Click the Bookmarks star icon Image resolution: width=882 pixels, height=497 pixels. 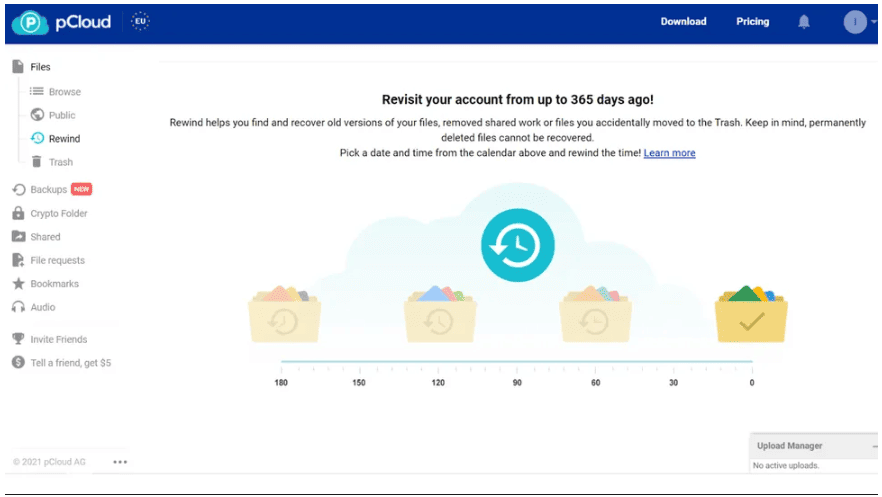coord(19,283)
